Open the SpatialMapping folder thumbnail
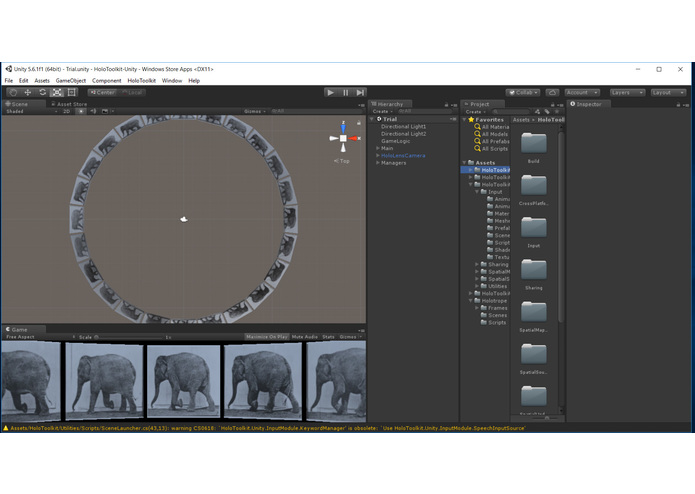This screenshot has height=494, width=695. coord(534,312)
